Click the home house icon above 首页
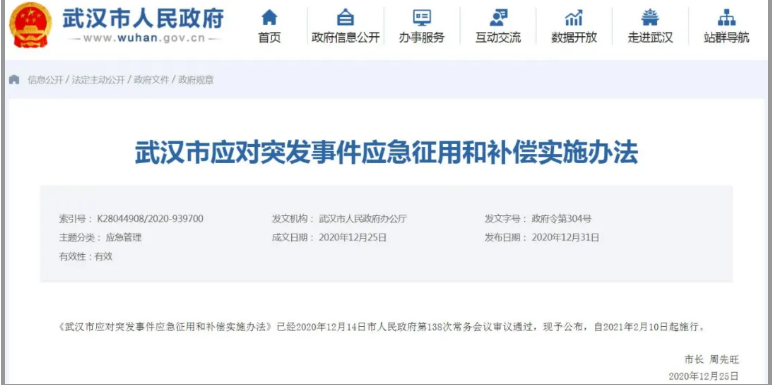 [269, 18]
